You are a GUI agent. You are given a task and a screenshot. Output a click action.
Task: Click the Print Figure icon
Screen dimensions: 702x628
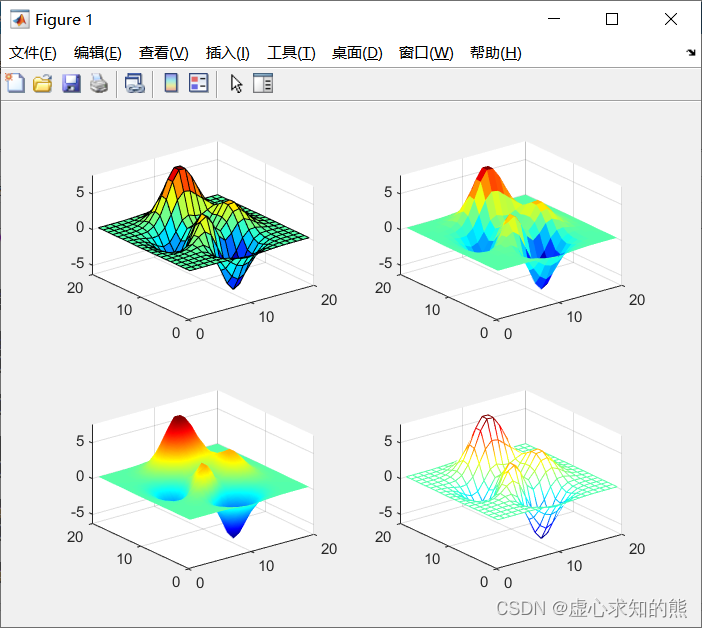99,84
